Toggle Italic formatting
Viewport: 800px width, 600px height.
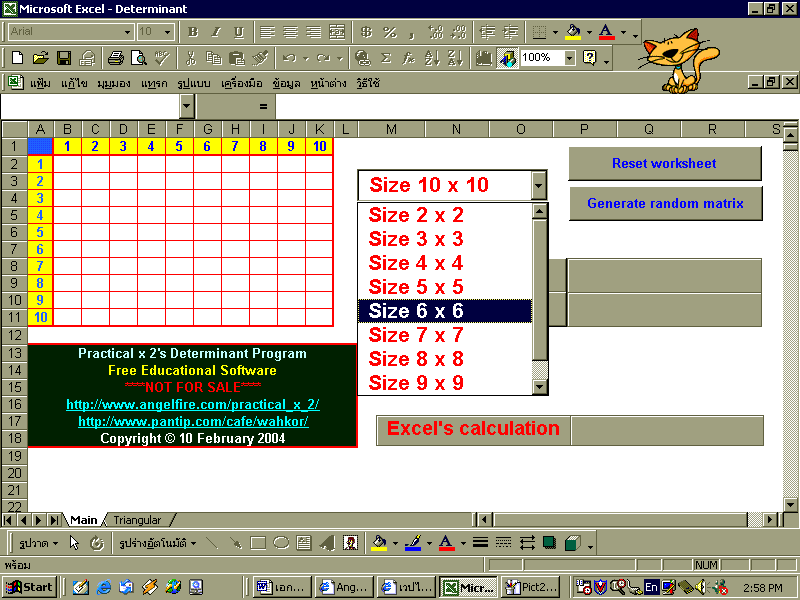(215, 32)
